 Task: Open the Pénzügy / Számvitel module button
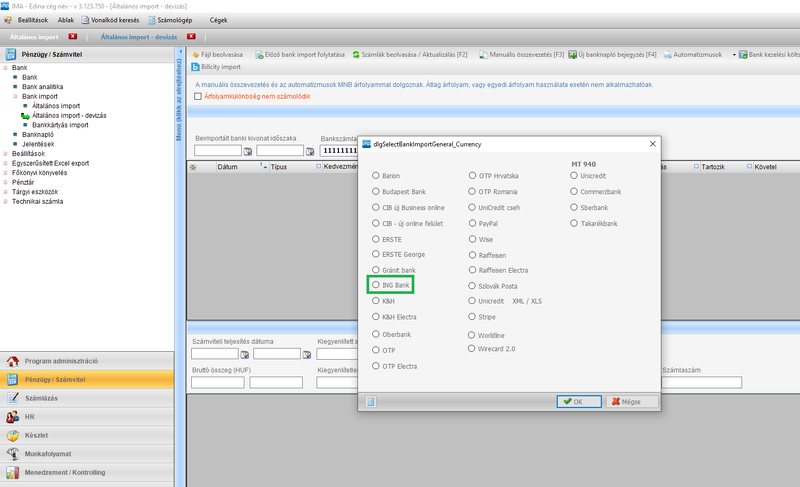coord(87,379)
